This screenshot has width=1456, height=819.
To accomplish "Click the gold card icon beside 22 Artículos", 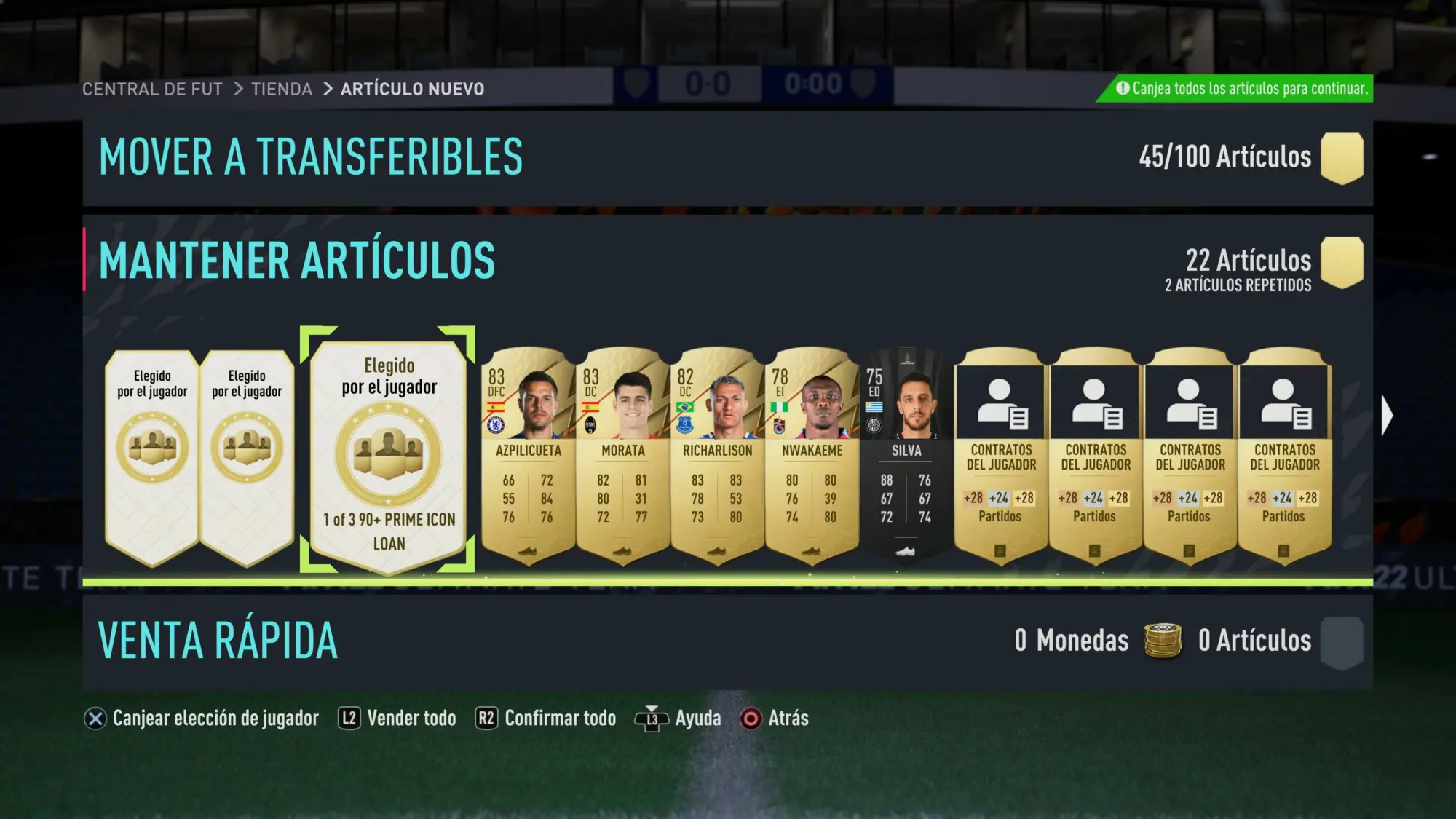I will tap(1342, 262).
